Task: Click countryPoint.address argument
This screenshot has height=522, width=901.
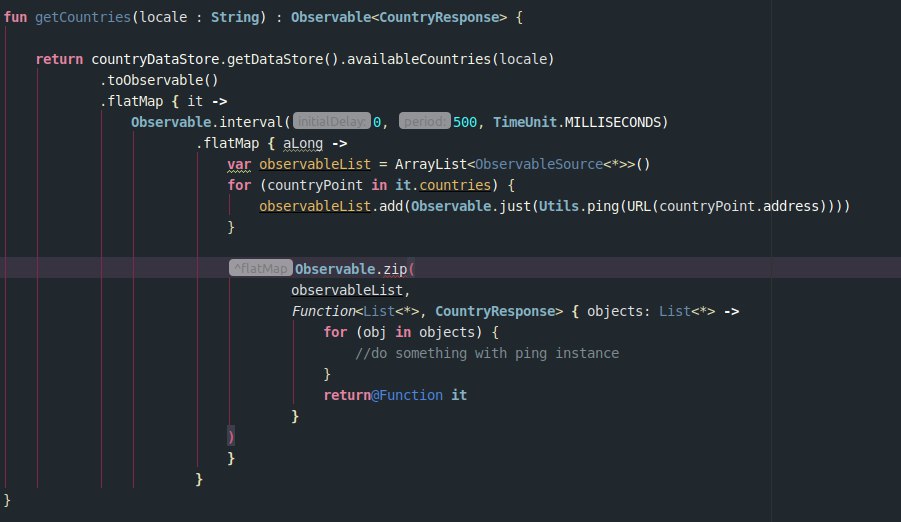Action: pyautogui.click(x=739, y=206)
